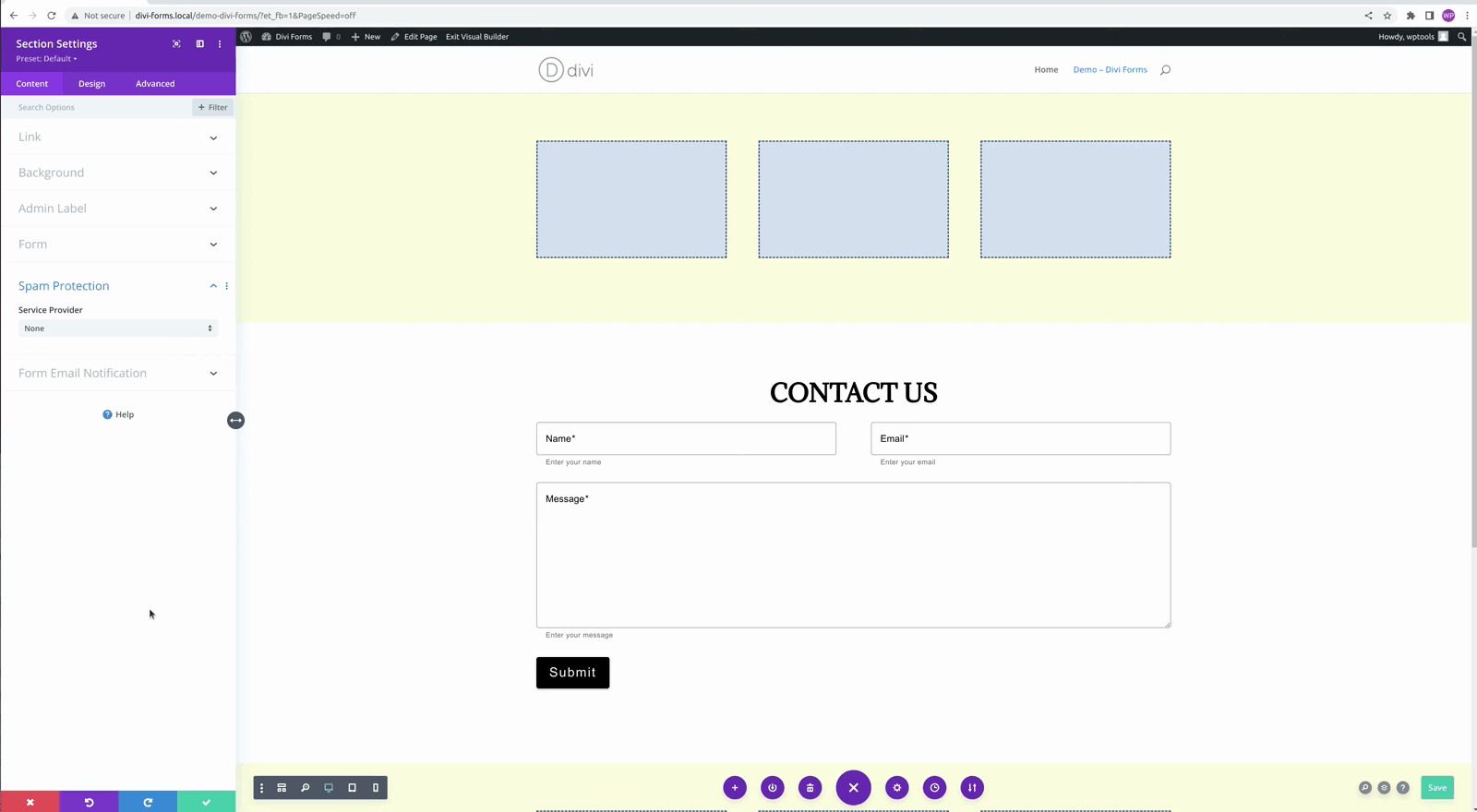The image size is (1477, 812).
Task: Click the panel resize arrow handle
Action: pos(235,420)
